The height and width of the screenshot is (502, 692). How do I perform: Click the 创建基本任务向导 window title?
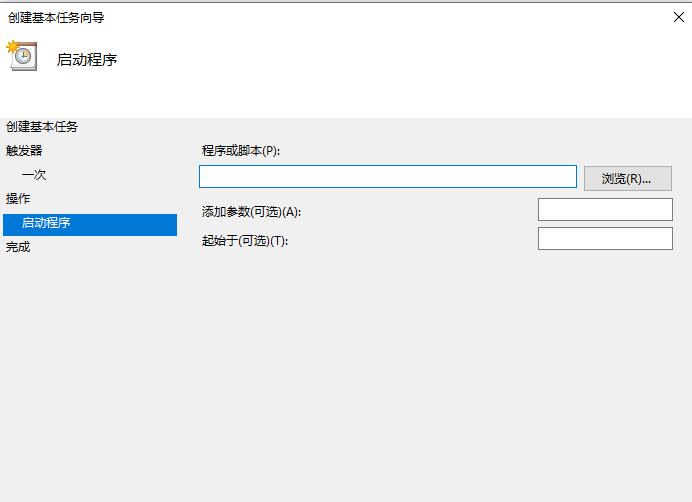pyautogui.click(x=56, y=18)
